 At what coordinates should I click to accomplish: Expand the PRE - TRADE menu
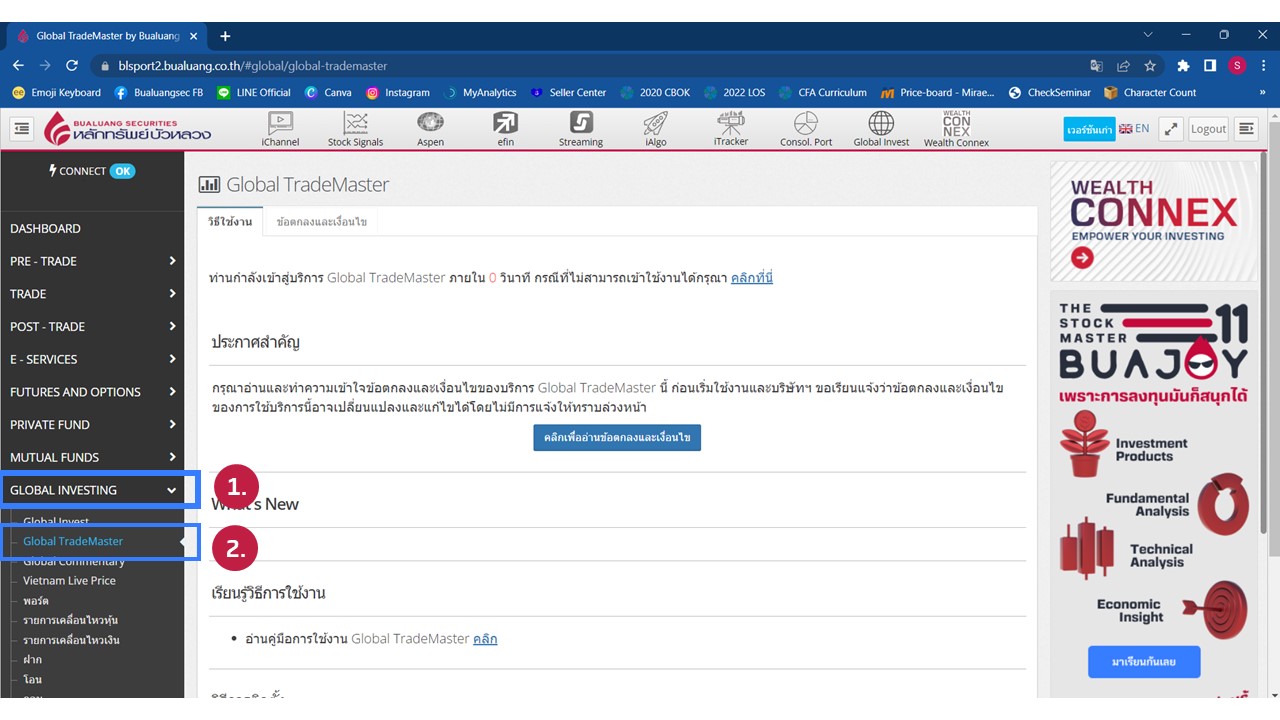[92, 261]
